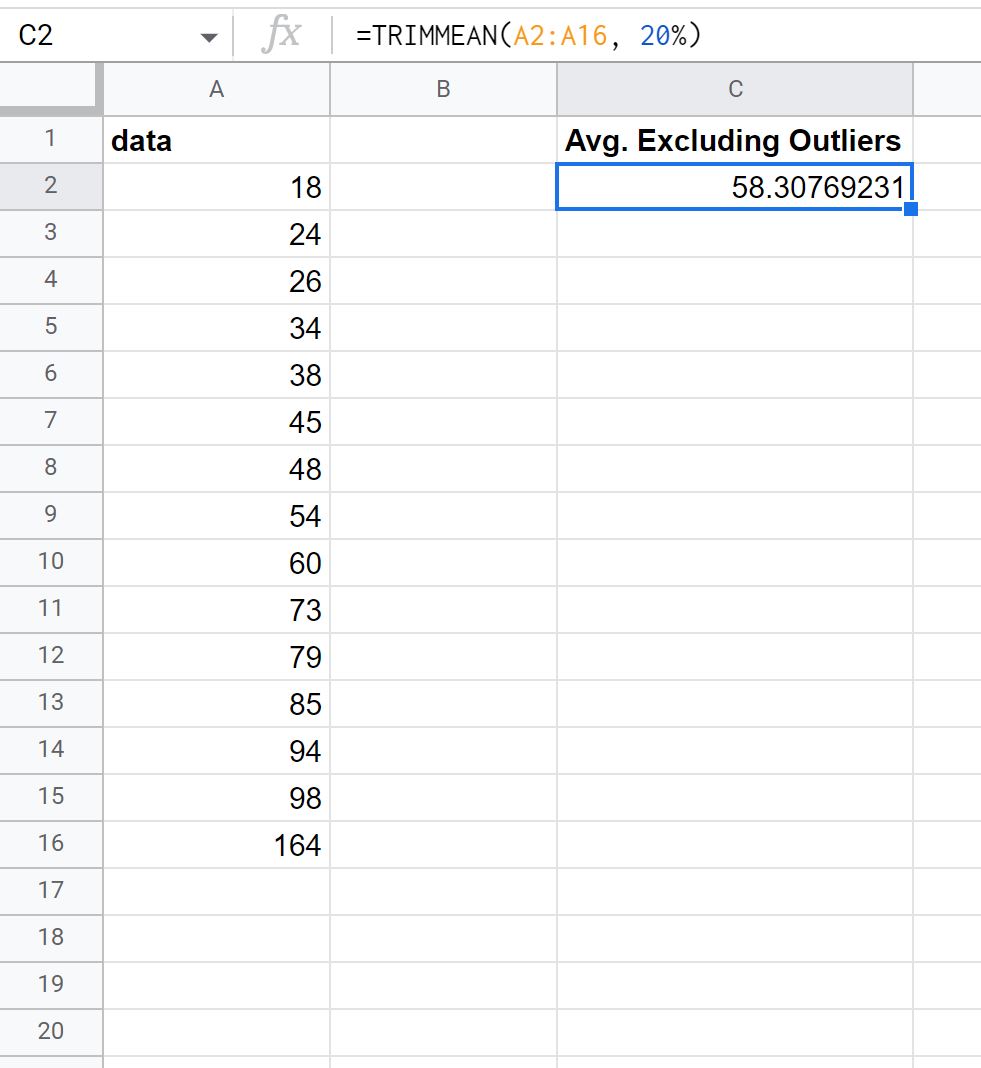Open the Name box dropdown arrow

click(x=209, y=37)
